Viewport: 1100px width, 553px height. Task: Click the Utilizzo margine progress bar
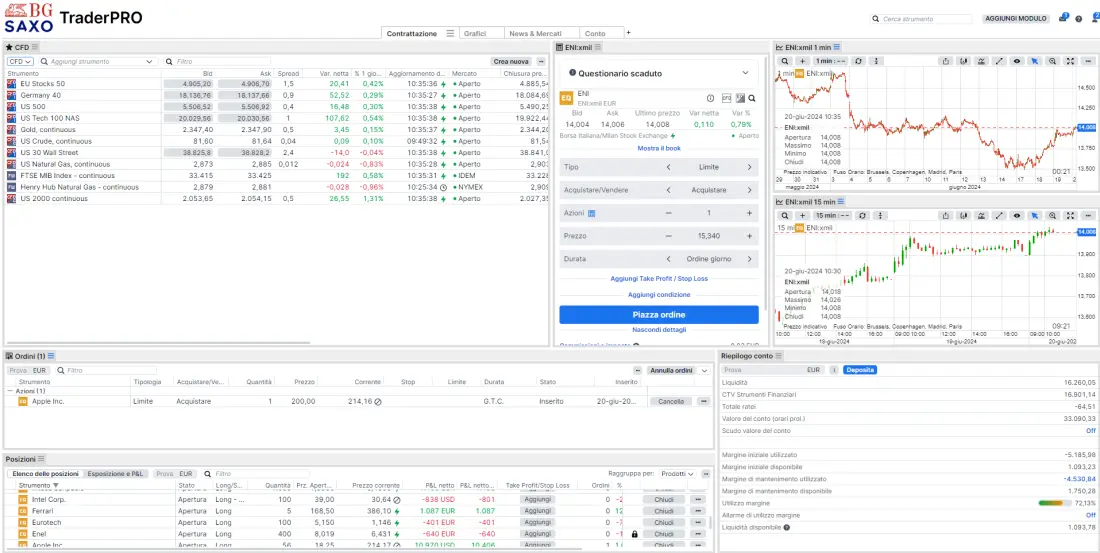(x=1054, y=503)
